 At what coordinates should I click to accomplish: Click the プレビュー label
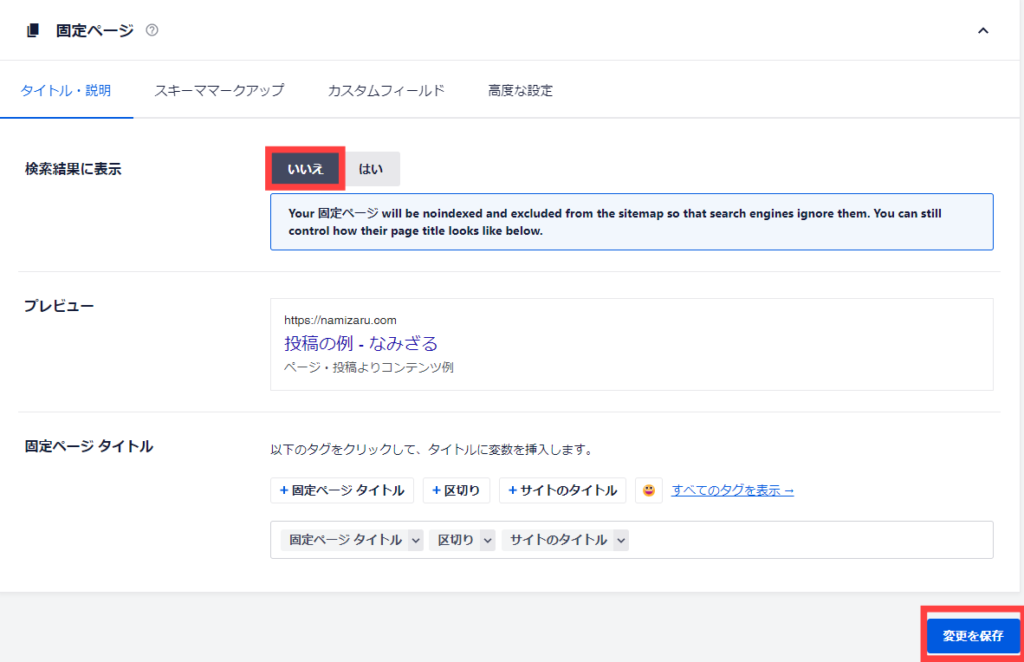tap(59, 306)
